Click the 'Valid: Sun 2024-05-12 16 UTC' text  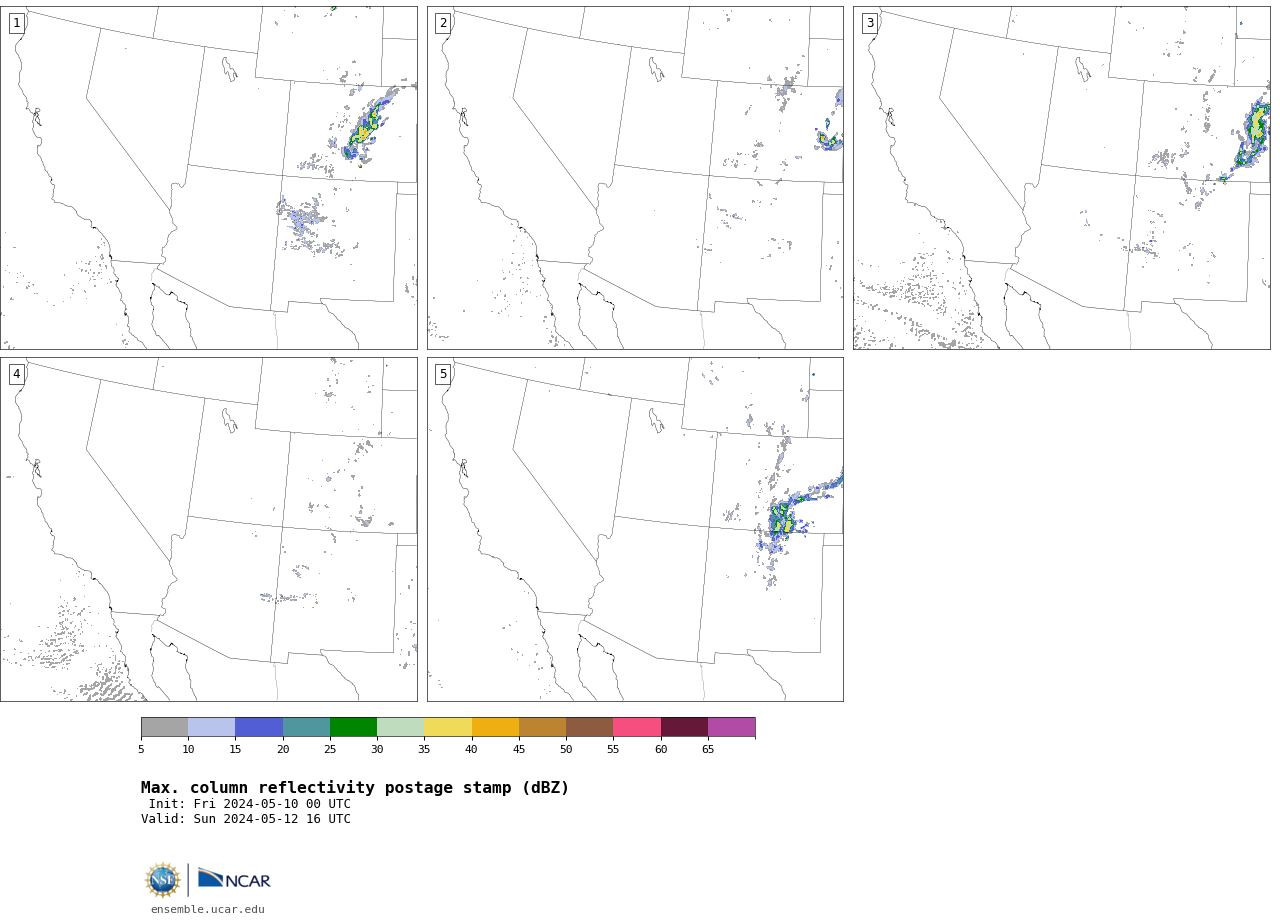pyautogui.click(x=246, y=819)
